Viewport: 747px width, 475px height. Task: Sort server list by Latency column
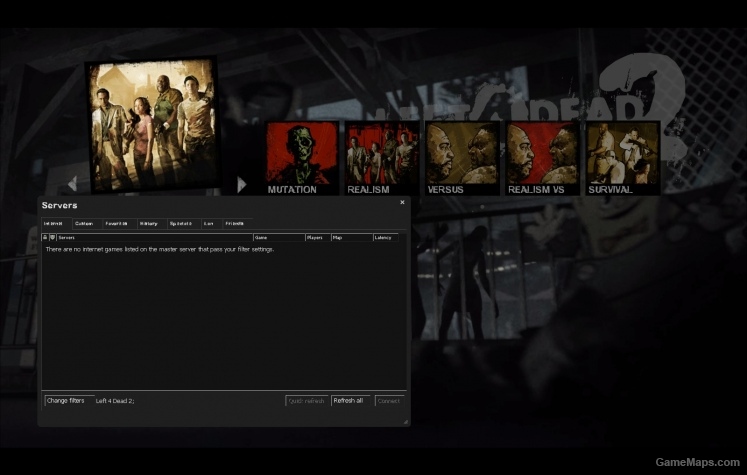384,237
